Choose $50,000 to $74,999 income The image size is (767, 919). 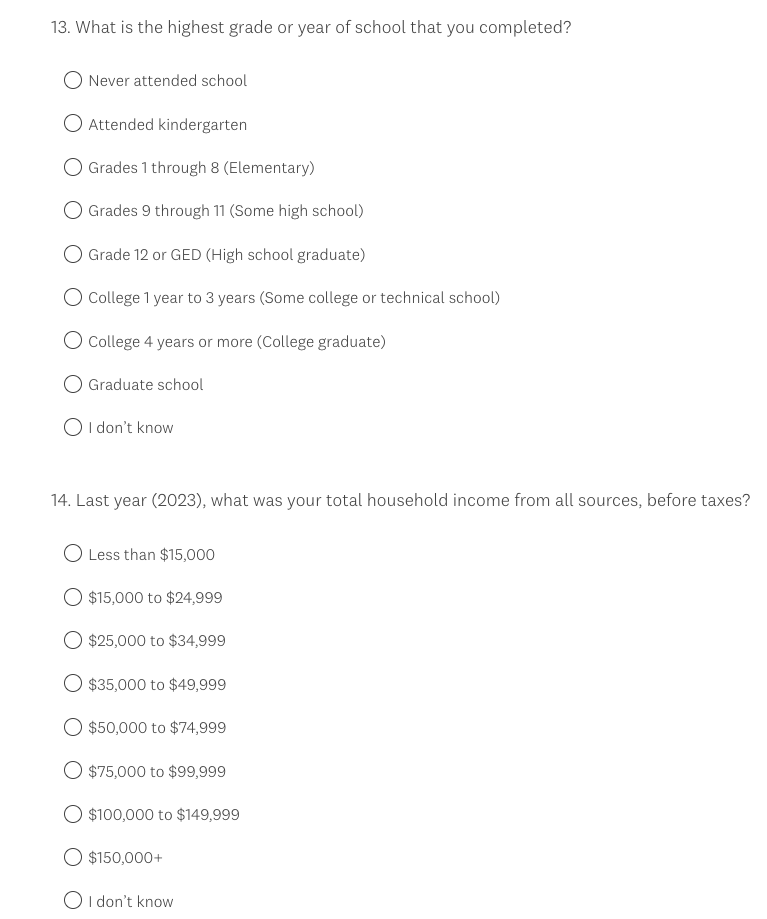[73, 727]
